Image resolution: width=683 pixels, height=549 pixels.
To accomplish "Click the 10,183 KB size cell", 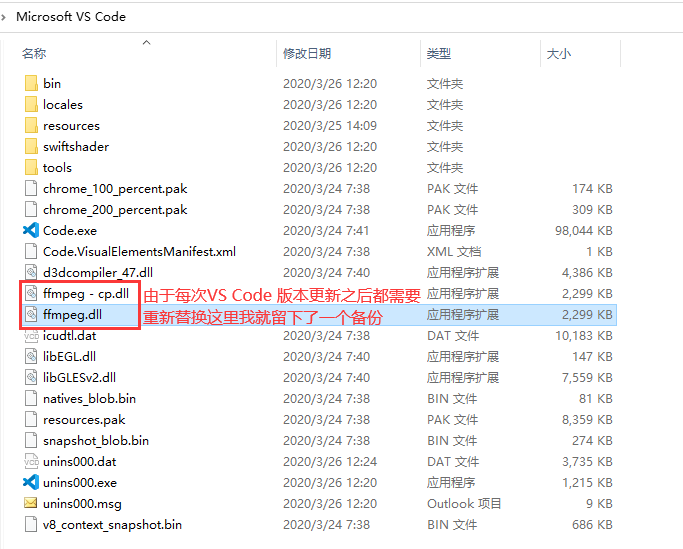I will (x=584, y=336).
